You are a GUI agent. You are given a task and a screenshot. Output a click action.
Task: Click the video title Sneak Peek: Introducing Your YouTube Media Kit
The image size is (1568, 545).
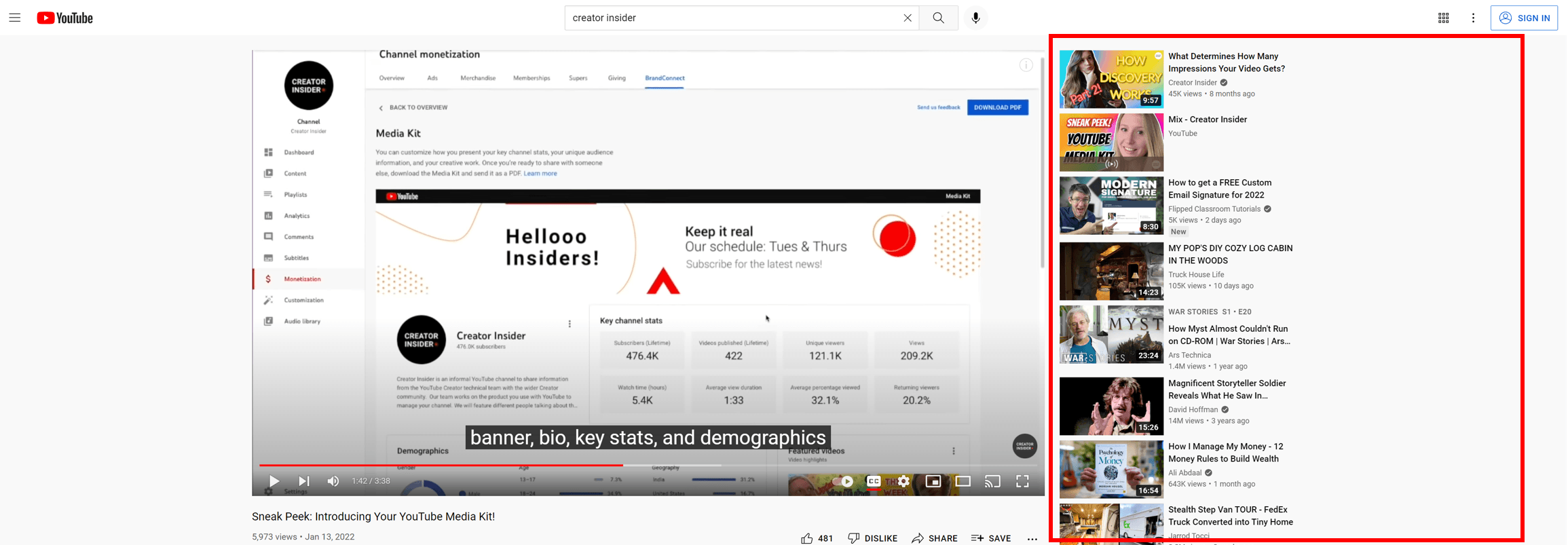click(x=373, y=516)
